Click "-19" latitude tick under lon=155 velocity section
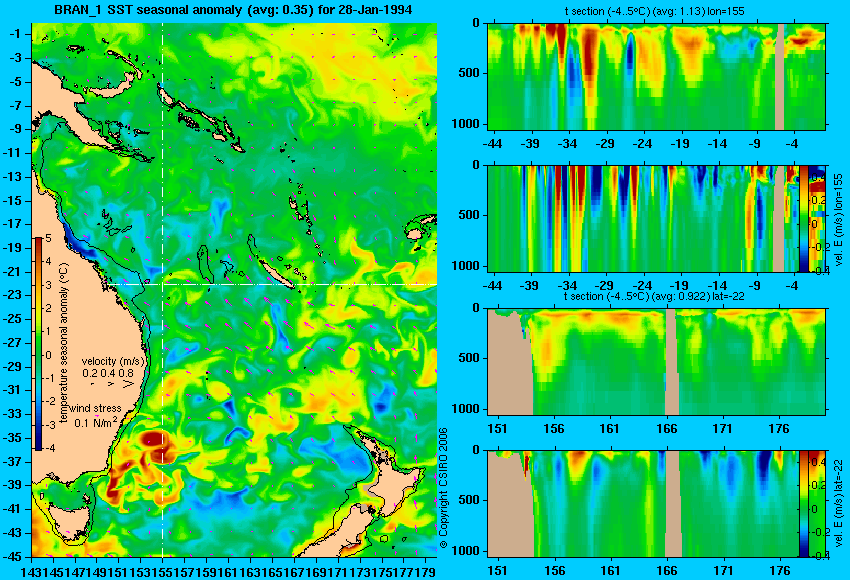 (x=679, y=286)
